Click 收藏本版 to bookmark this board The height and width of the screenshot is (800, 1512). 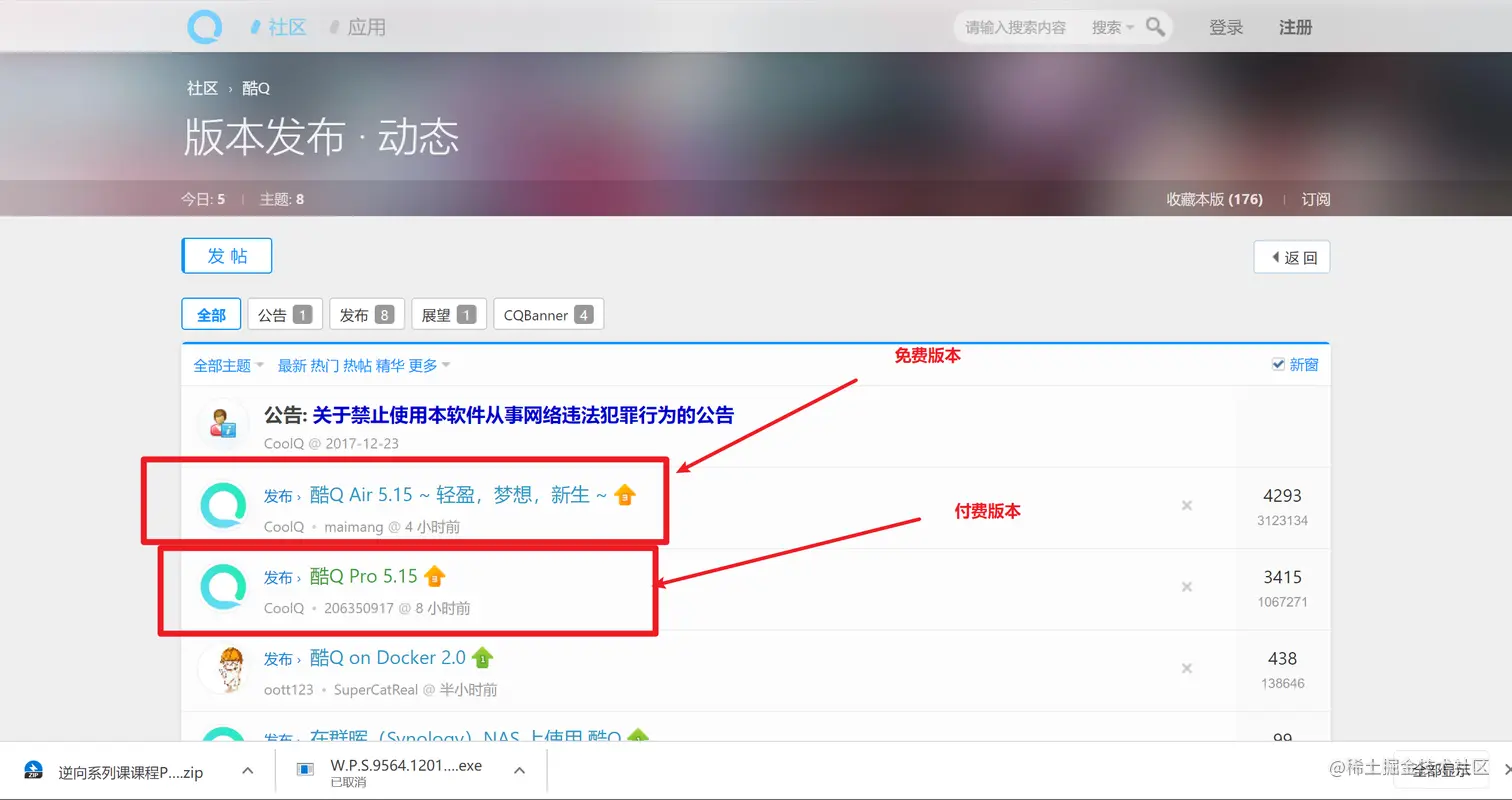point(1214,199)
